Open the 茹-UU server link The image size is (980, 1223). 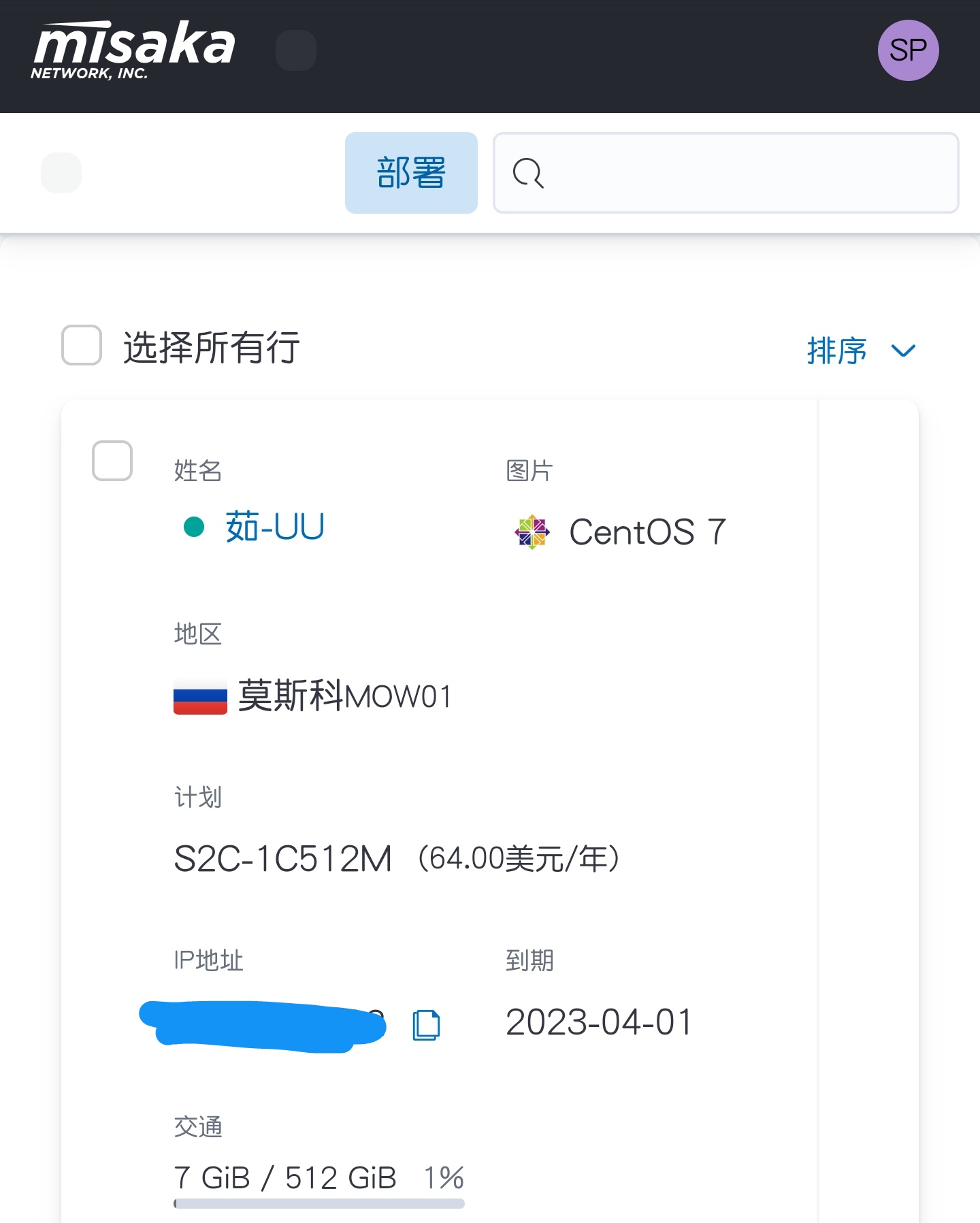click(x=275, y=527)
